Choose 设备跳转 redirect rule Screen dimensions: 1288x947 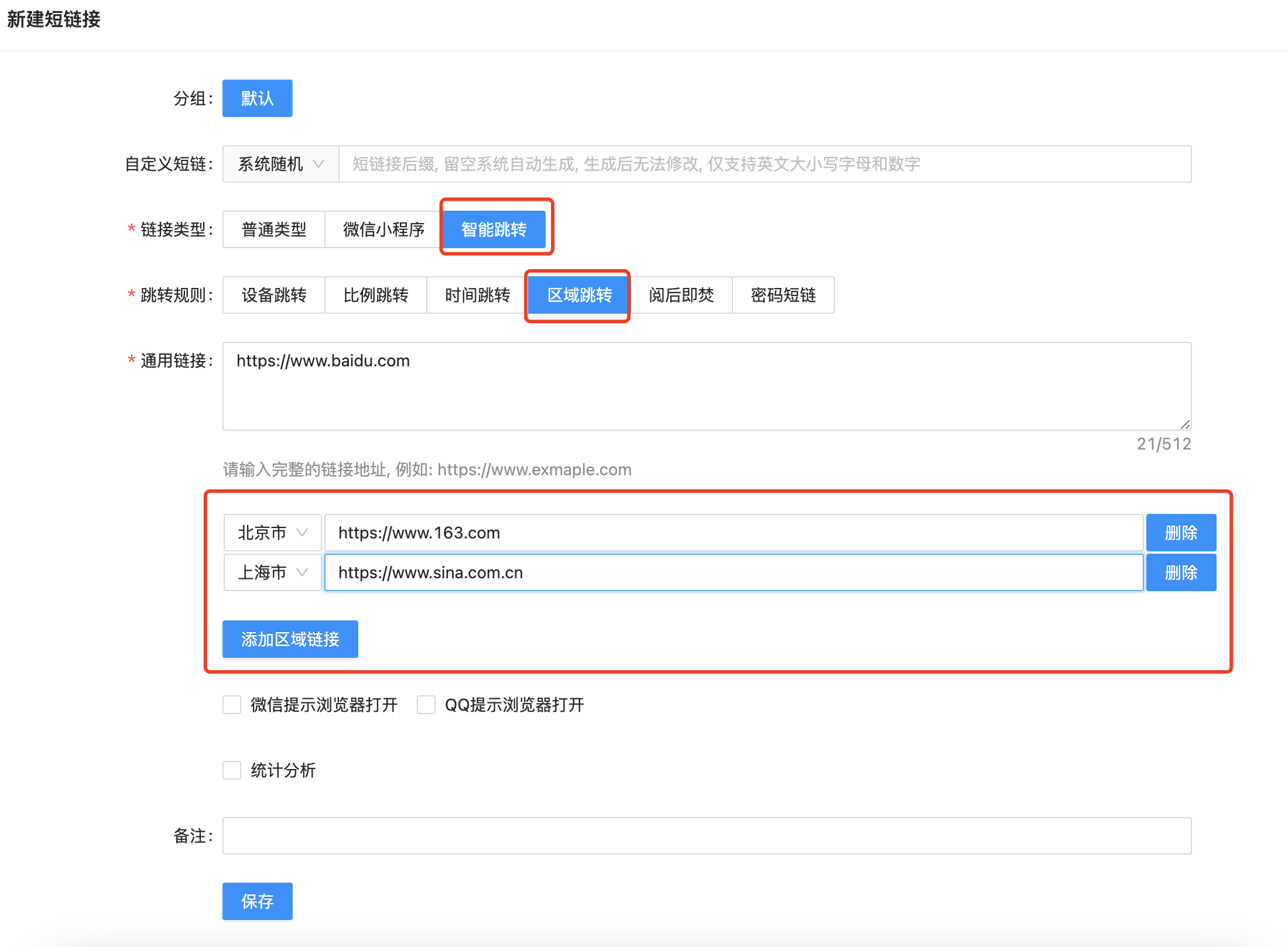(x=273, y=295)
